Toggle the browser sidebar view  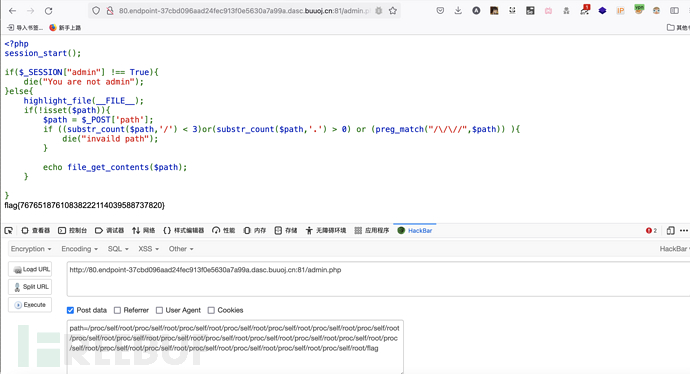(674, 11)
